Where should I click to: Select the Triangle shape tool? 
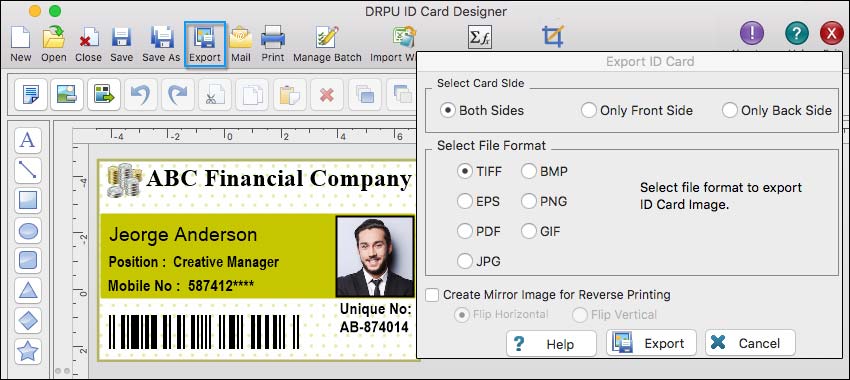(x=28, y=291)
